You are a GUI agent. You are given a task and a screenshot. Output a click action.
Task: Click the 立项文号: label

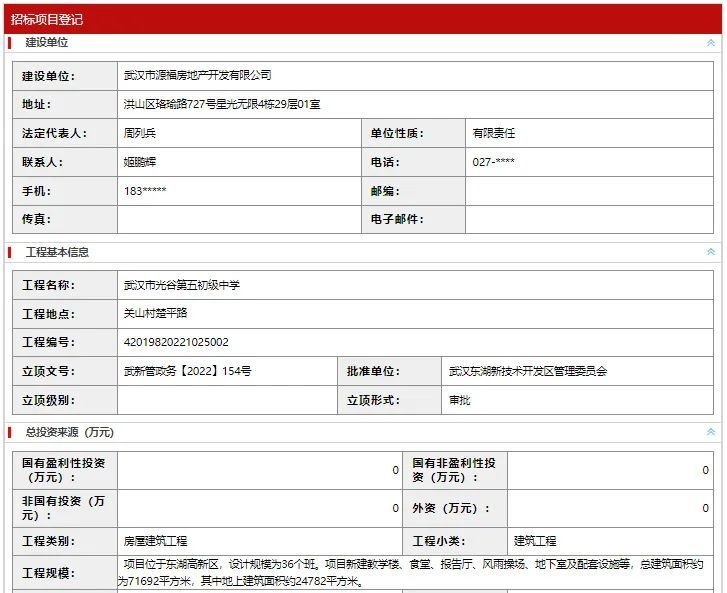[x=48, y=371]
